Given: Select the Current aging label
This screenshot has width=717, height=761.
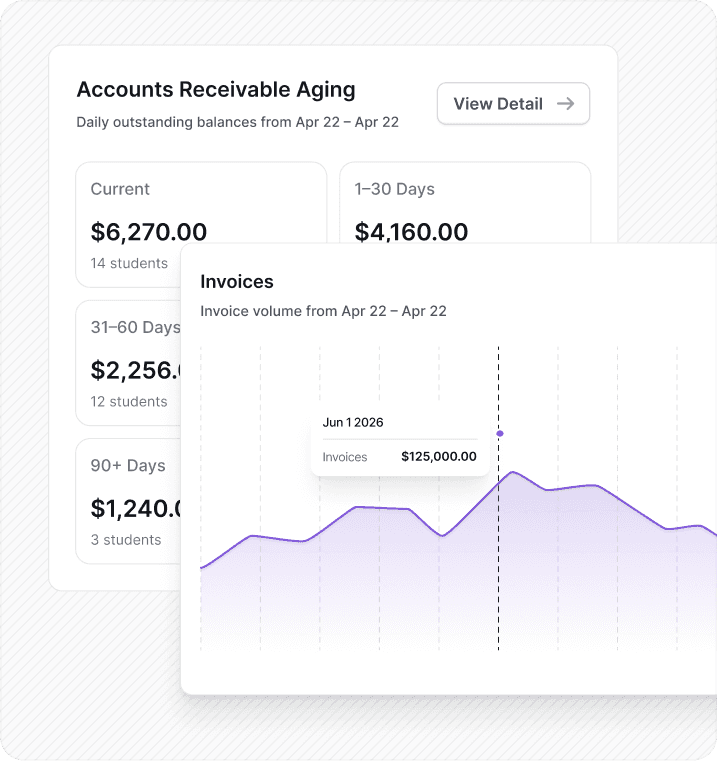Looking at the screenshot, I should point(120,189).
